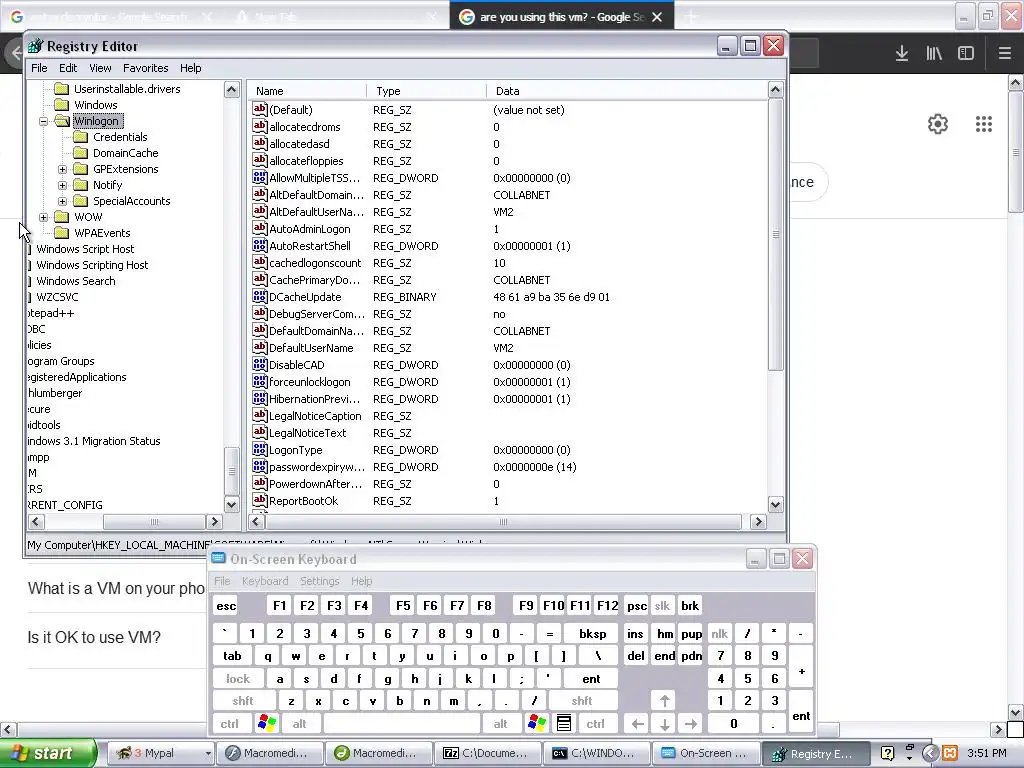
Task: Click the LogonType DWORD icon
Action: coord(260,449)
